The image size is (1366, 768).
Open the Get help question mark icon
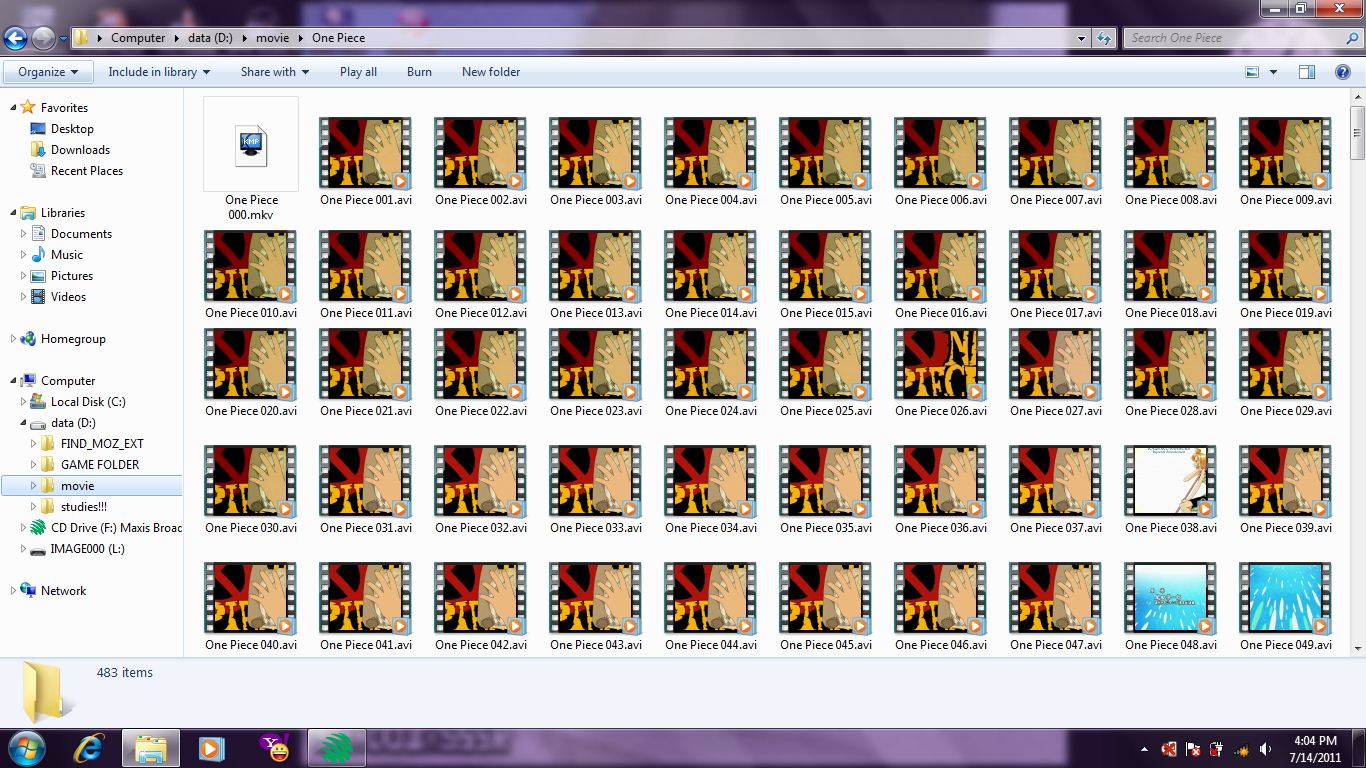(x=1343, y=72)
